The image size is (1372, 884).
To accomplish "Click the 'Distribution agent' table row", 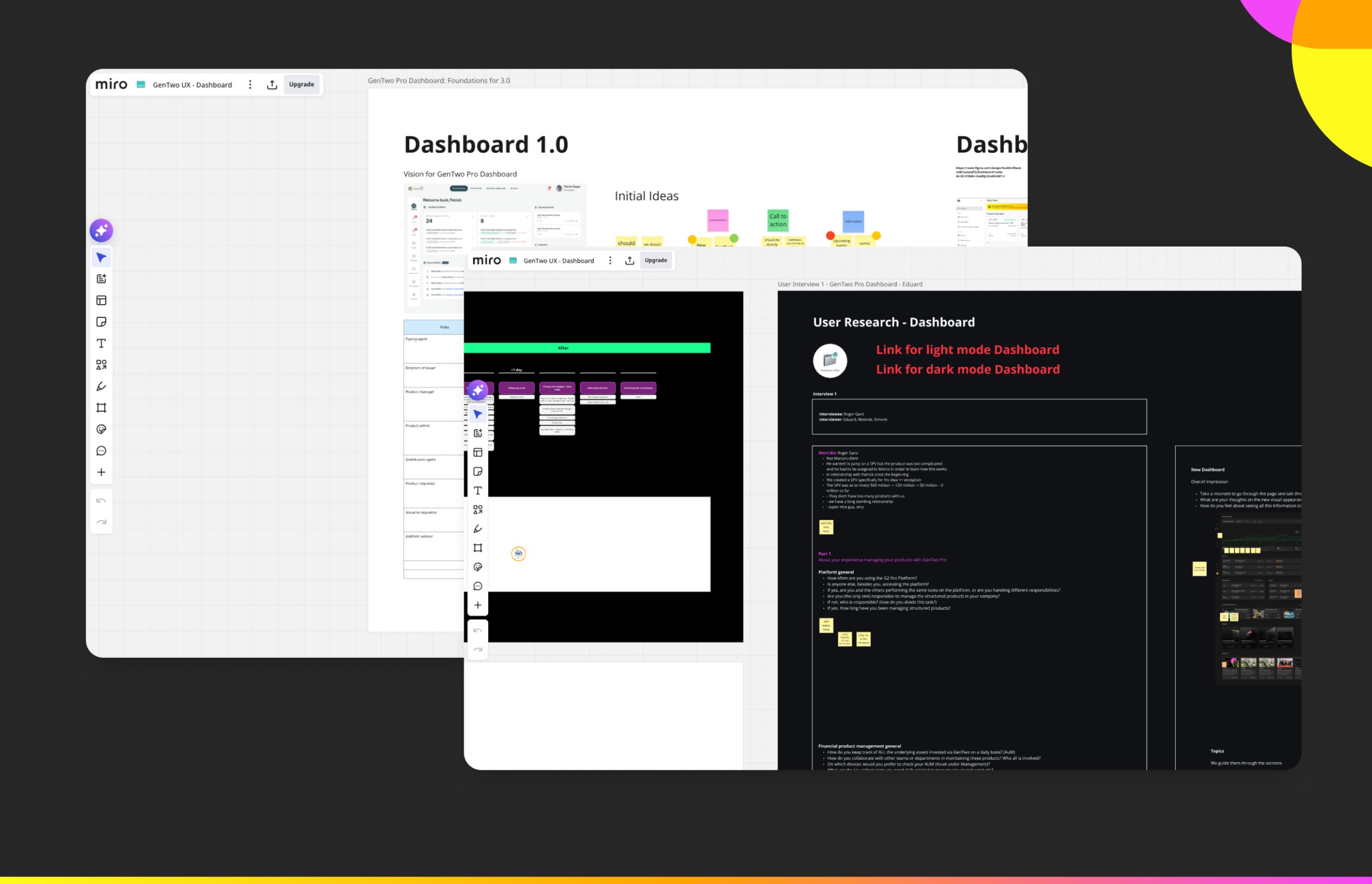I will tap(434, 467).
